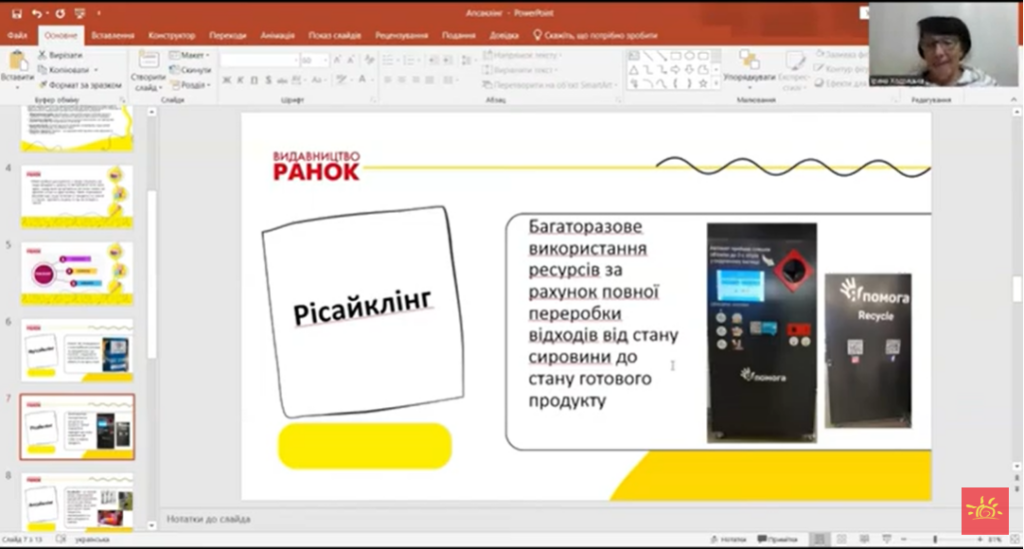The height and width of the screenshot is (549, 1024).
Task: Click the Reset (Скинути) slide button
Action: [x=190, y=70]
